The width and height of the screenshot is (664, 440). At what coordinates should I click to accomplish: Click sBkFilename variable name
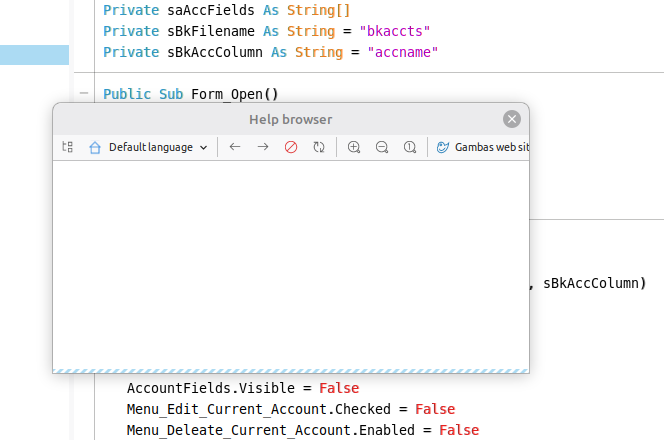(211, 31)
